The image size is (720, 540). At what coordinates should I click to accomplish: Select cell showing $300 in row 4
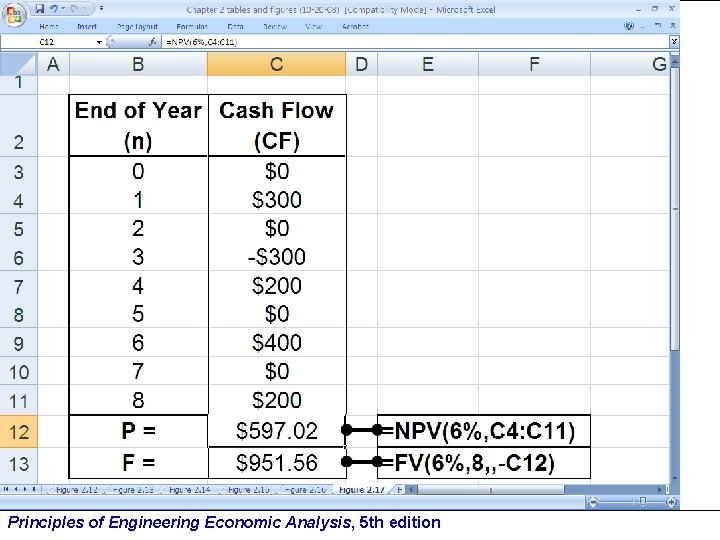pos(276,200)
